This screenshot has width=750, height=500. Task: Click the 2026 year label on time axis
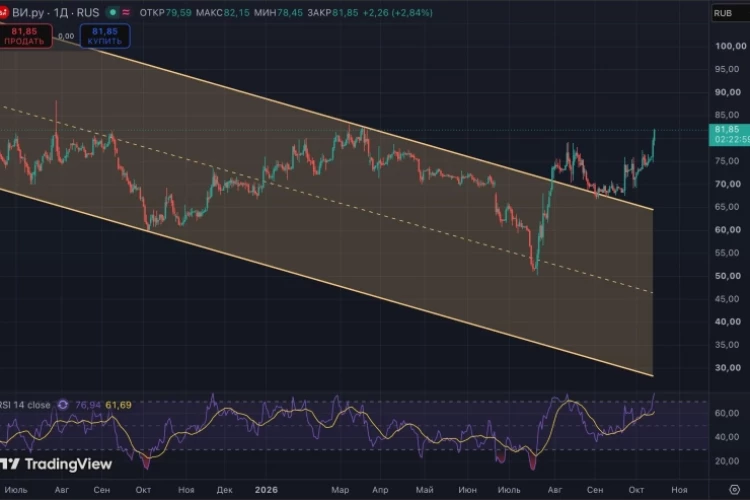click(x=266, y=489)
